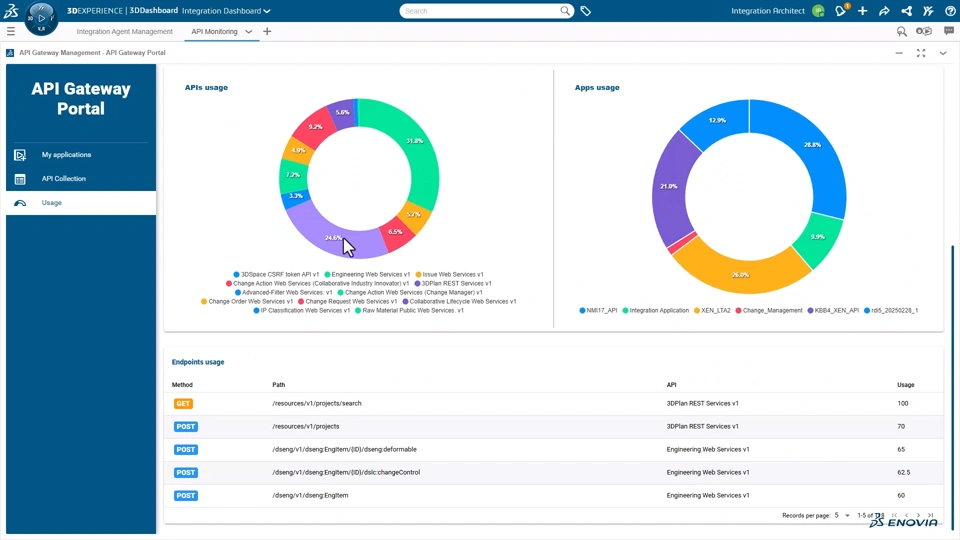Open the user profile avatar
Image resolution: width=960 pixels, height=540 pixels.
click(818, 10)
